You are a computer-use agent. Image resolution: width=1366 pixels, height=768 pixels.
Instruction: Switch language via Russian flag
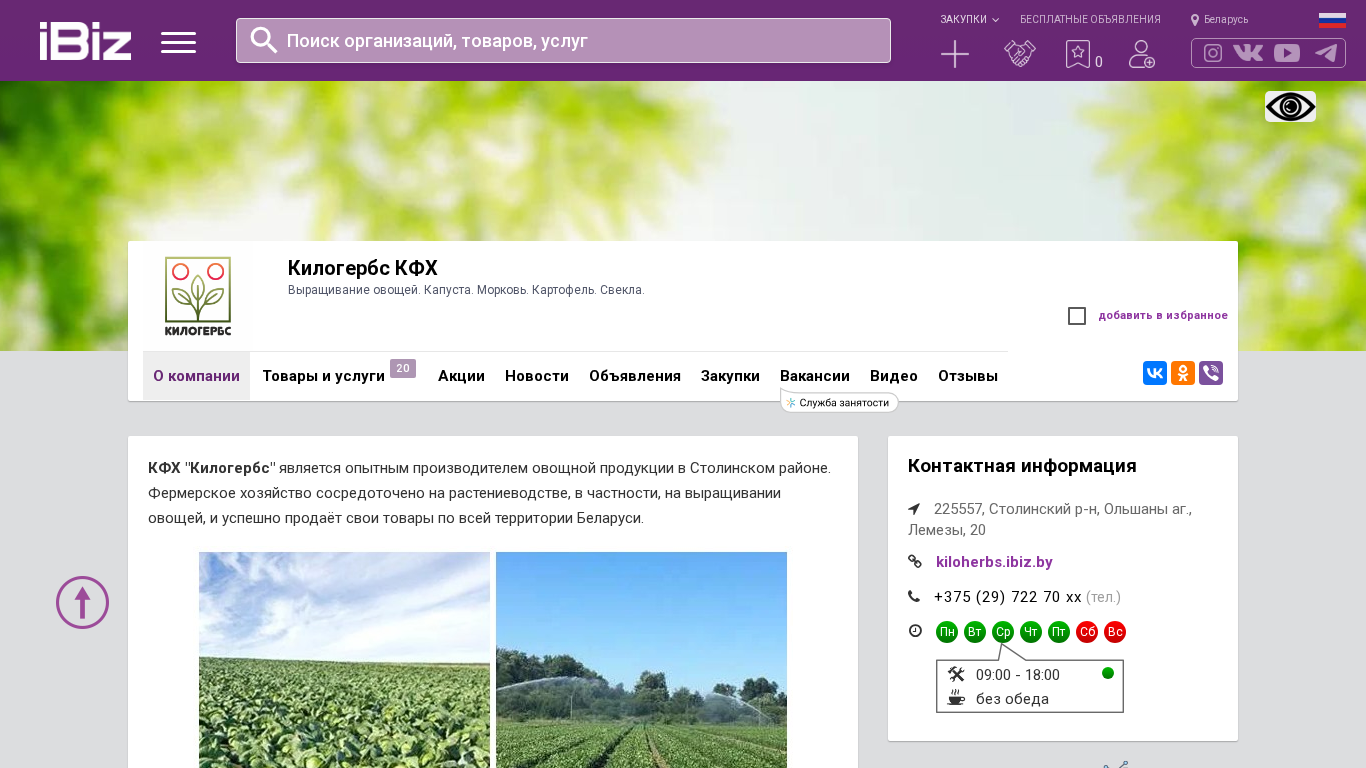1332,20
